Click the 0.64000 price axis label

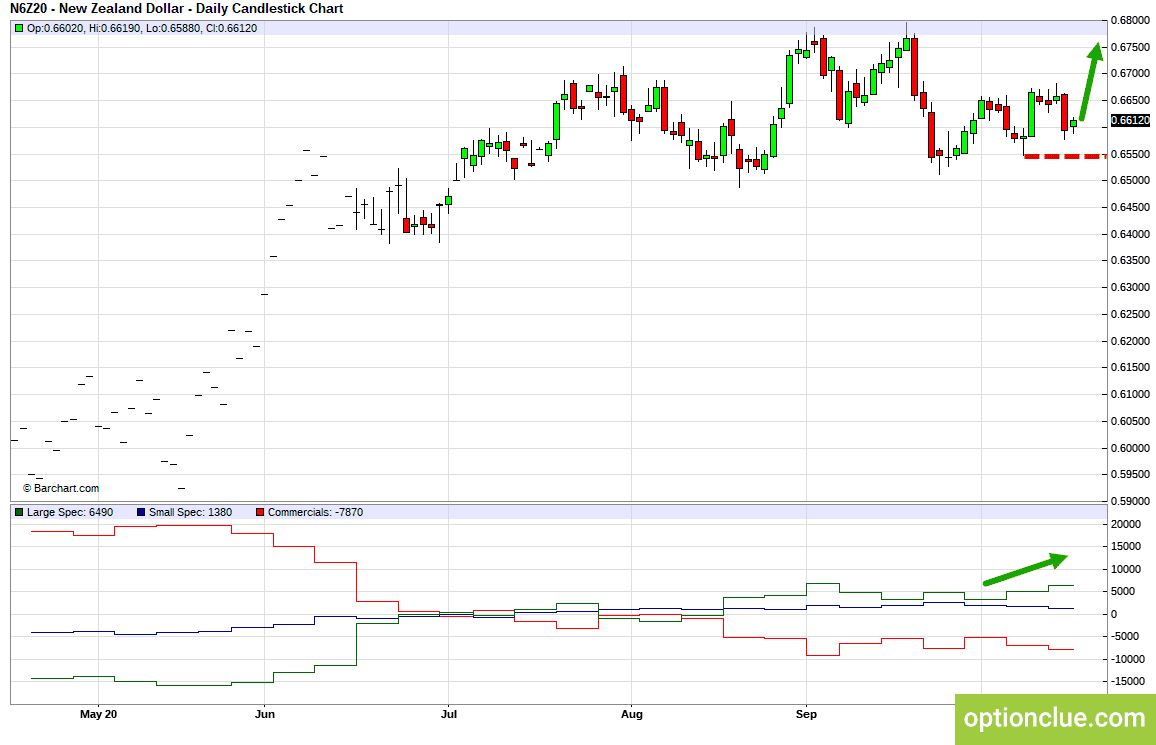(1130, 234)
